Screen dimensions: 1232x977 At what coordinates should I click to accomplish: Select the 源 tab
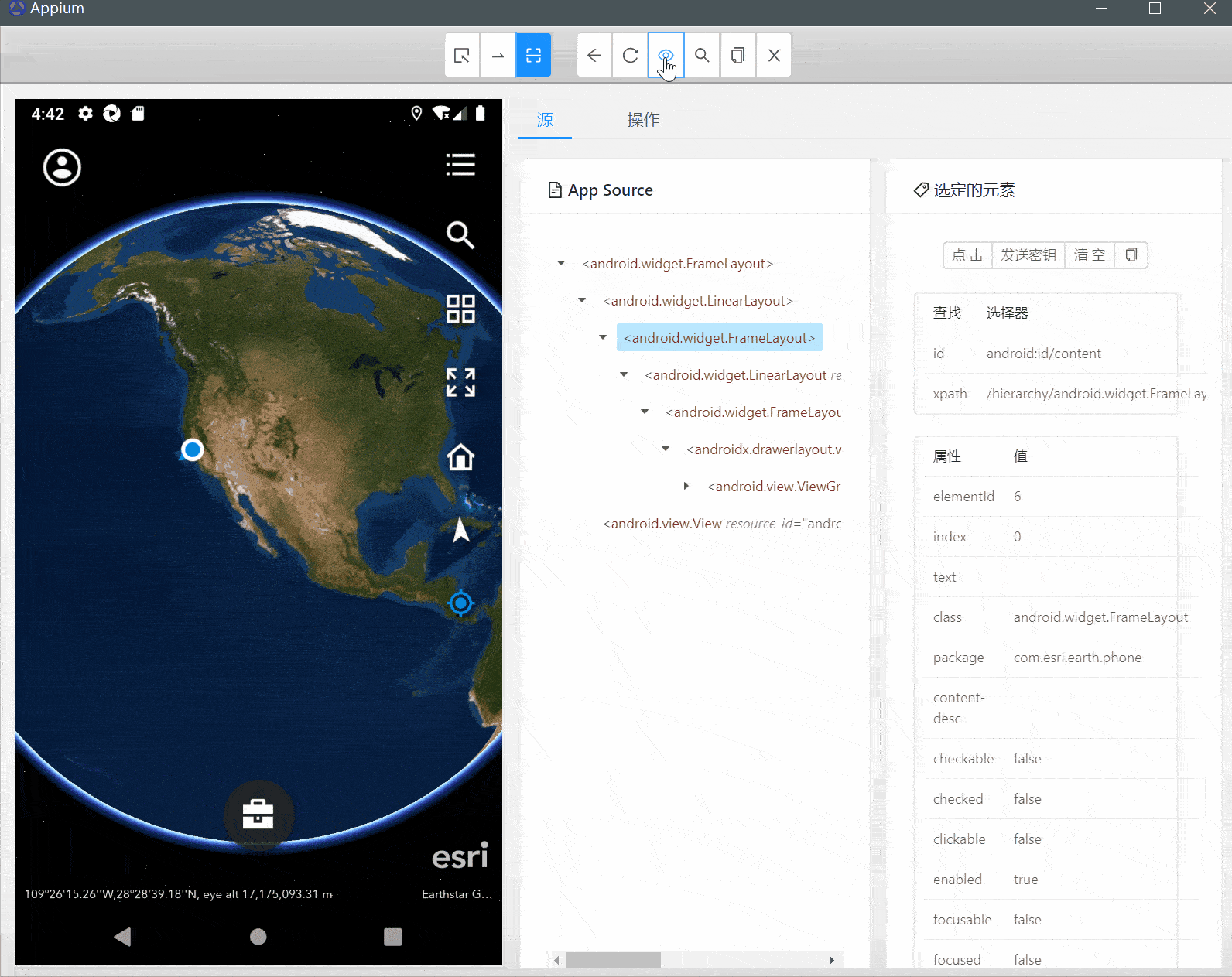coord(545,120)
